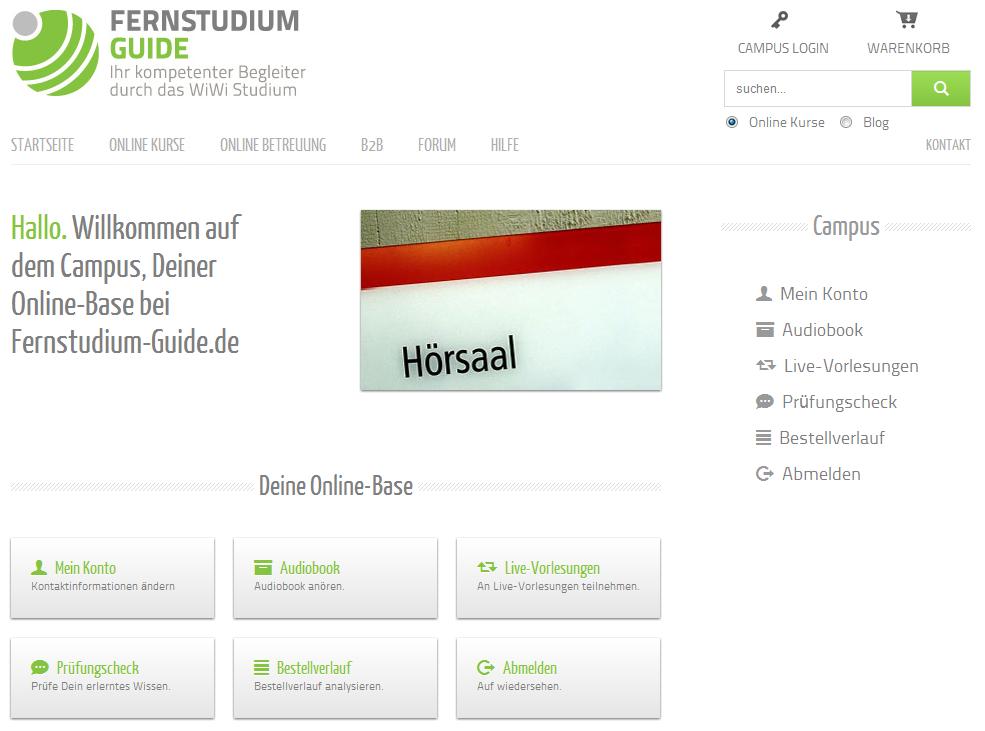Focus the suchen... search input field
Image resolution: width=985 pixels, height=731 pixels.
(x=817, y=89)
